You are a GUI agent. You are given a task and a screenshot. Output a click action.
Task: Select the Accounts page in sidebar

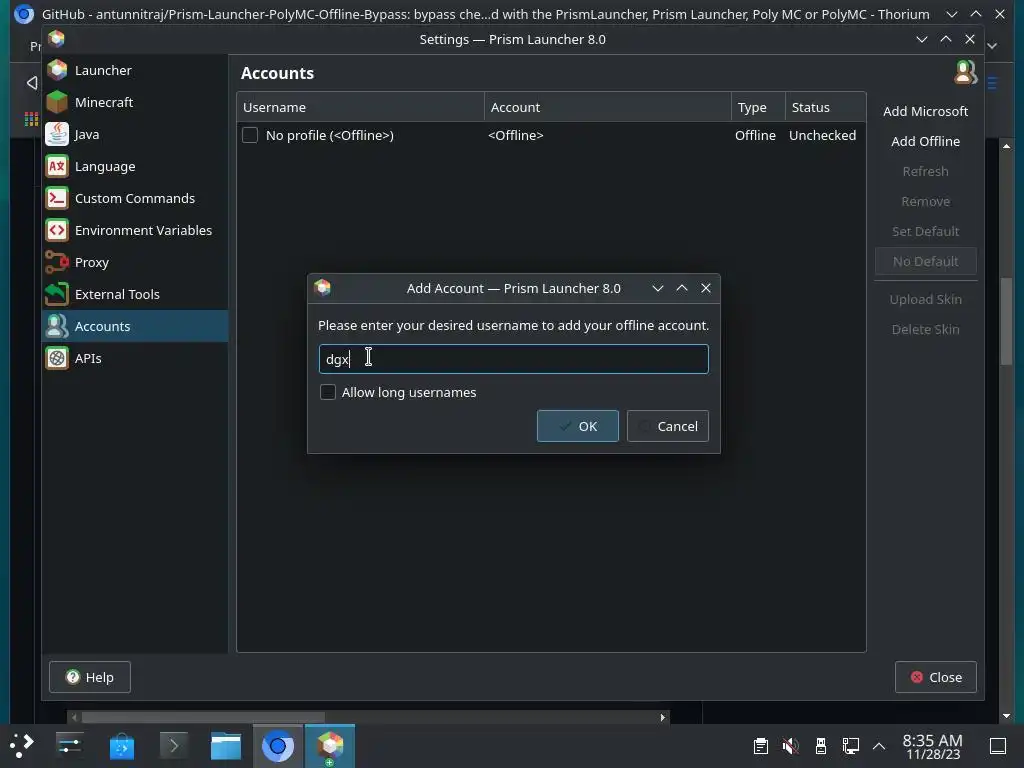[135, 326]
